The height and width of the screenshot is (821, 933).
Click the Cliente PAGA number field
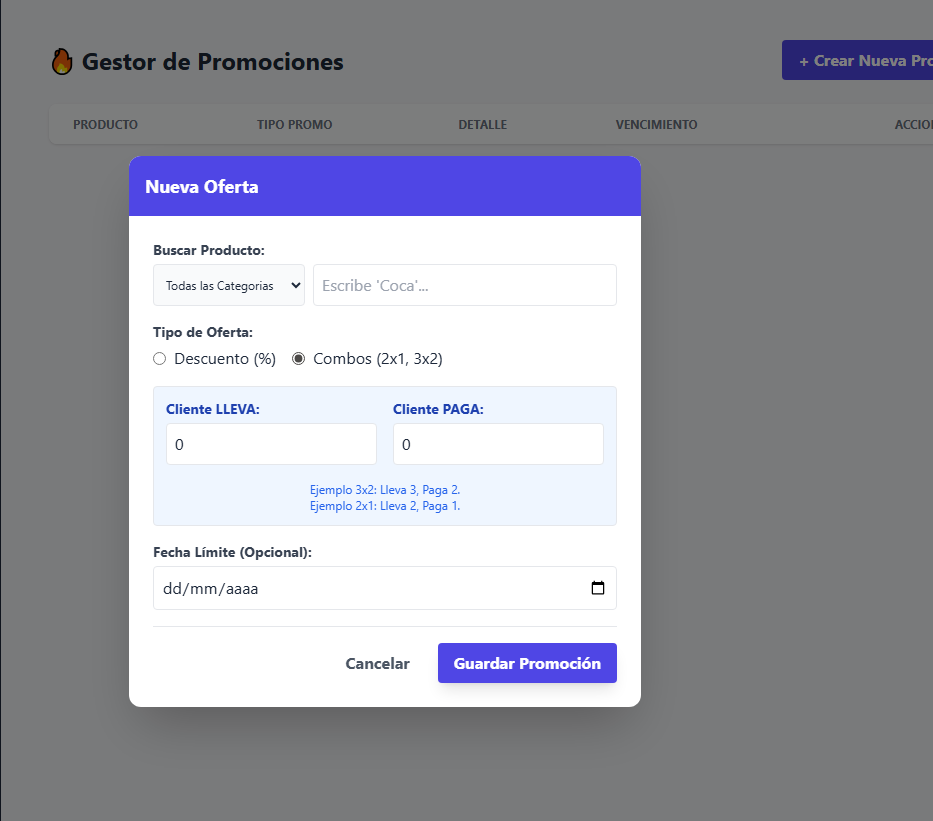tap(498, 443)
